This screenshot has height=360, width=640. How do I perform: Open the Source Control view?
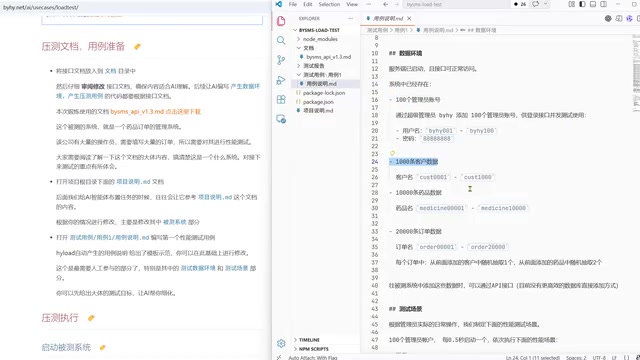pos(281,60)
